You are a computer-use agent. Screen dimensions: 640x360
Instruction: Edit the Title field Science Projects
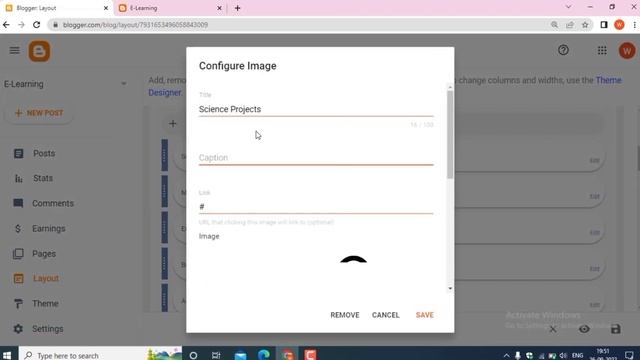pyautogui.click(x=316, y=109)
